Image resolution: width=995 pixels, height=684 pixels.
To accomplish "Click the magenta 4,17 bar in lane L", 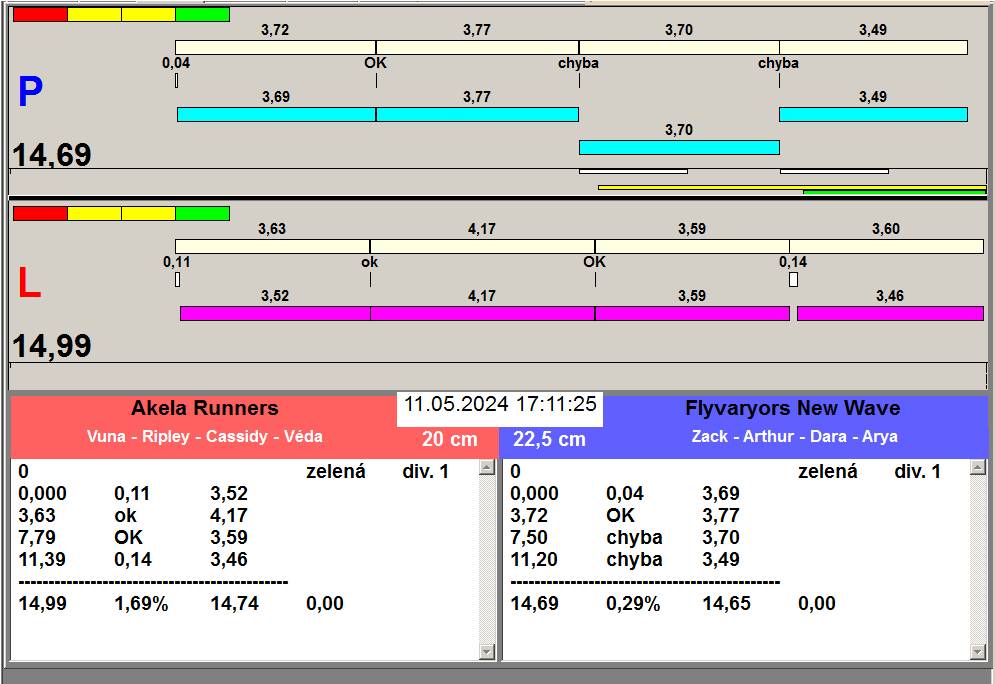I will (482, 314).
